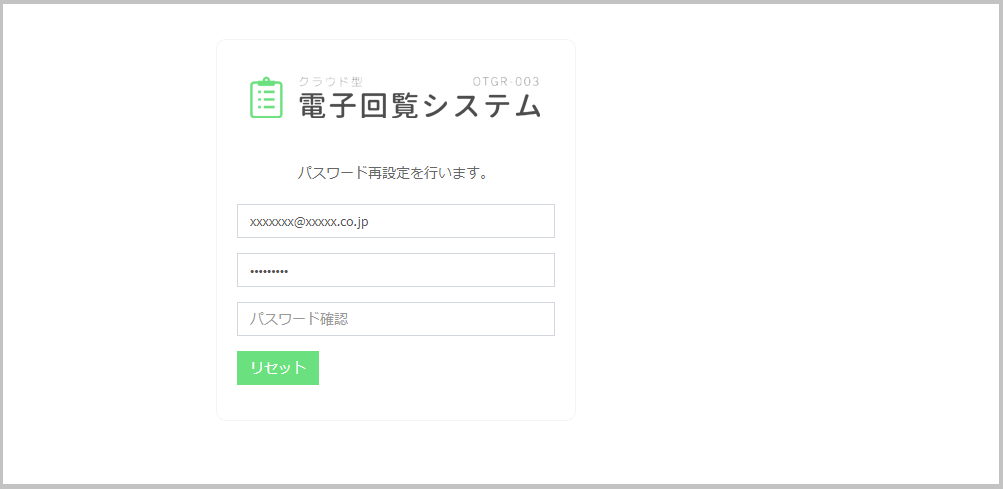Click the OTGR-003 code label

(506, 82)
